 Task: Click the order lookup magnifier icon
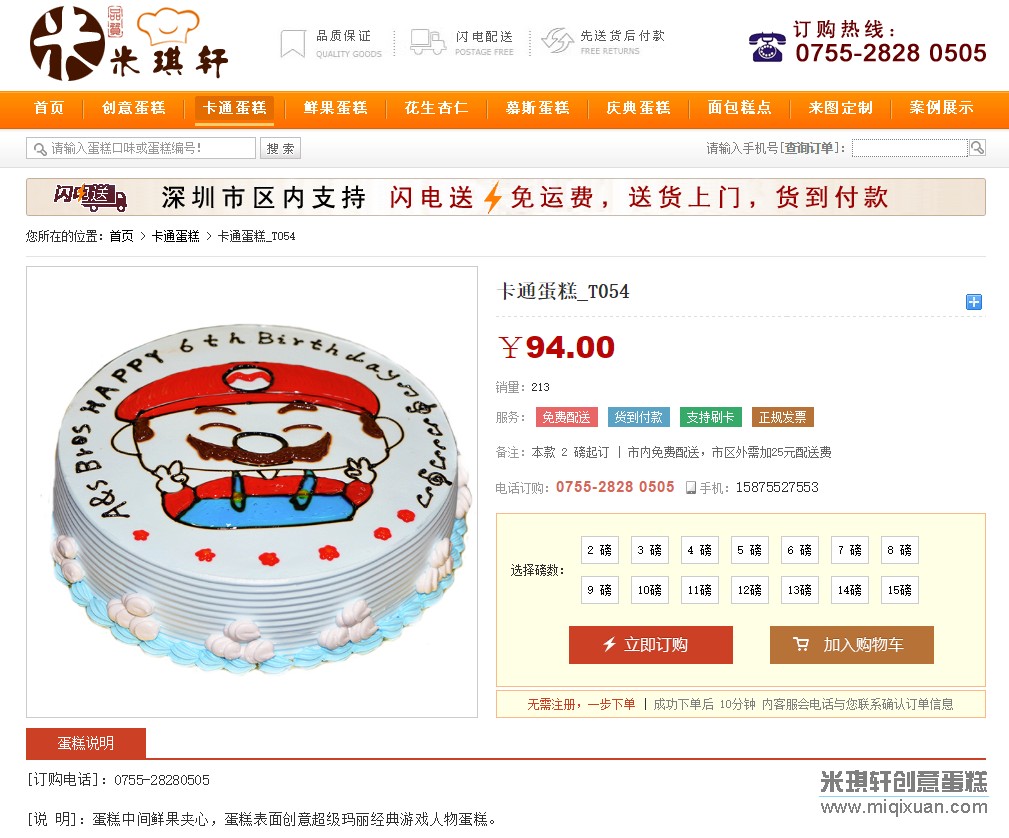point(977,148)
